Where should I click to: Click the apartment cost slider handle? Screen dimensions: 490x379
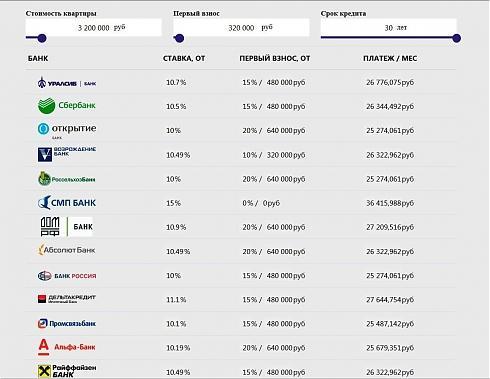[x=42, y=38]
